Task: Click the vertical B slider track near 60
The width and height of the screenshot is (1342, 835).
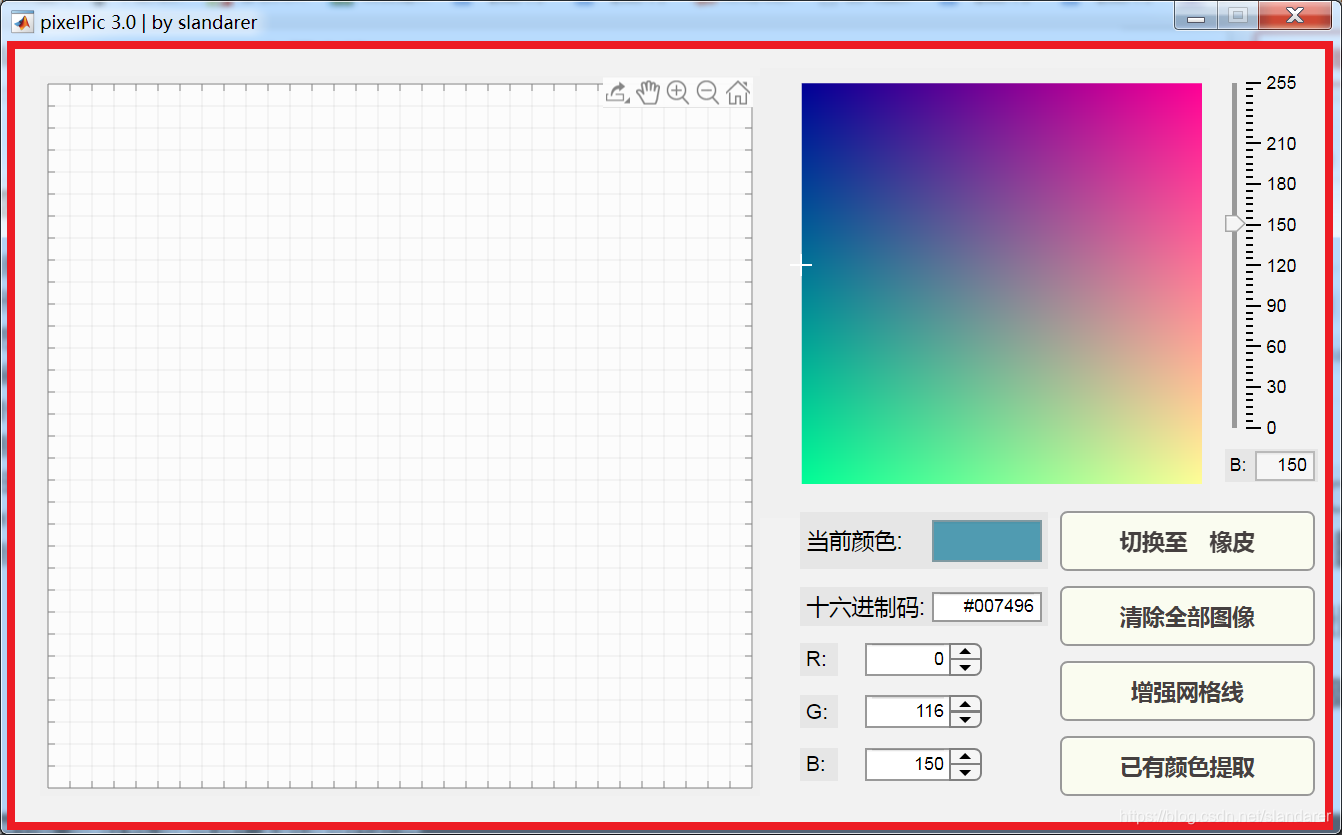Action: pyautogui.click(x=1235, y=346)
